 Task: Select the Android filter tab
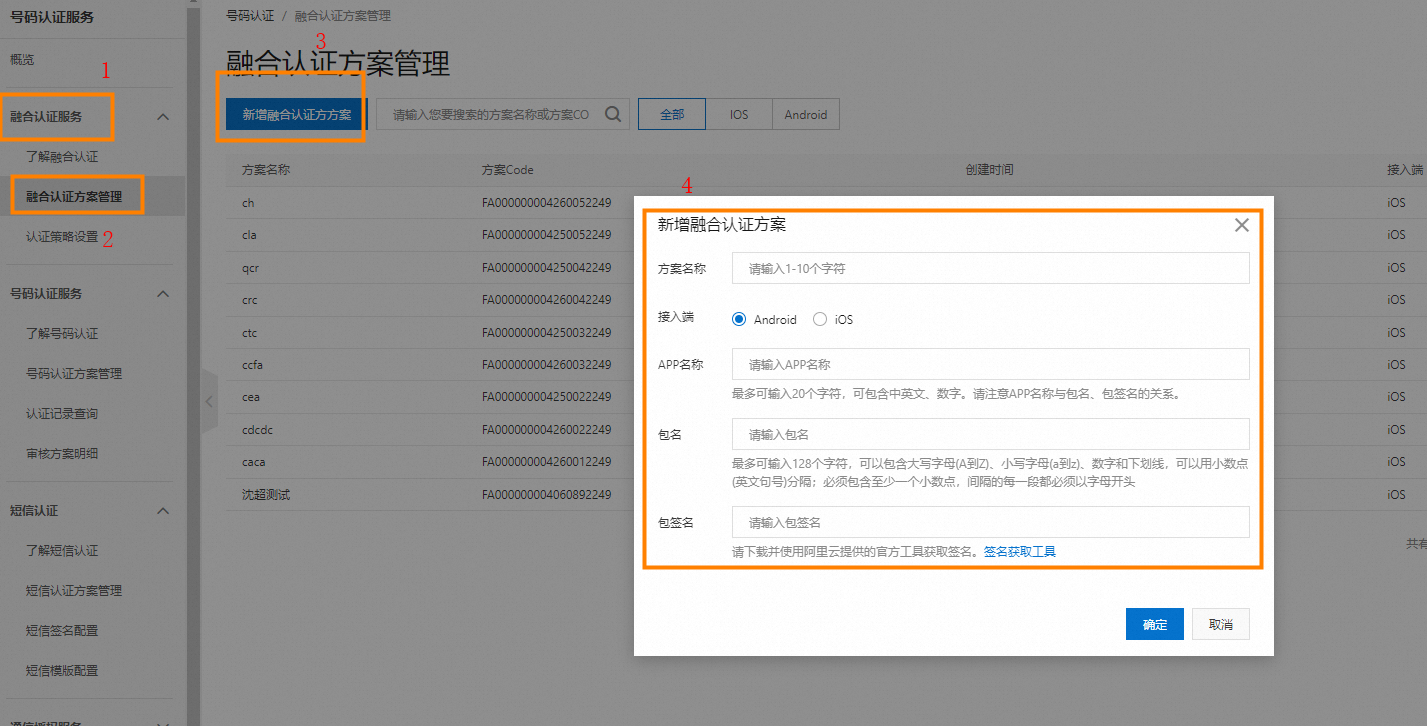pos(806,114)
